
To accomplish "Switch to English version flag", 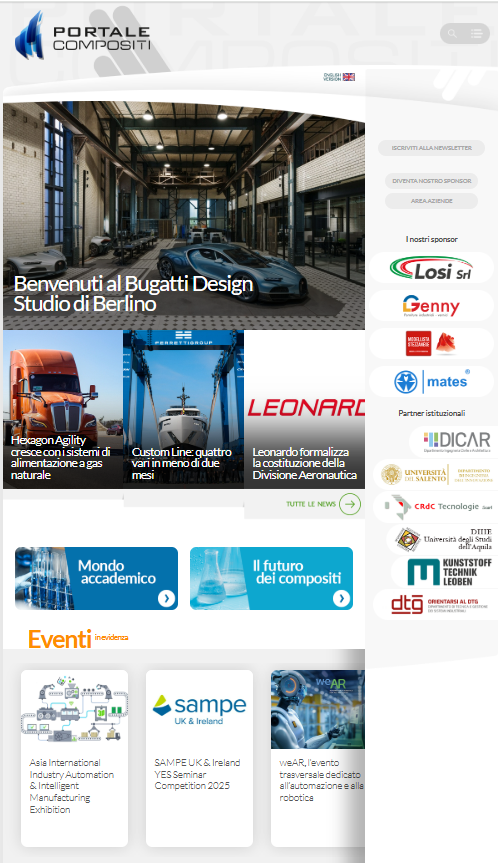I will [349, 77].
